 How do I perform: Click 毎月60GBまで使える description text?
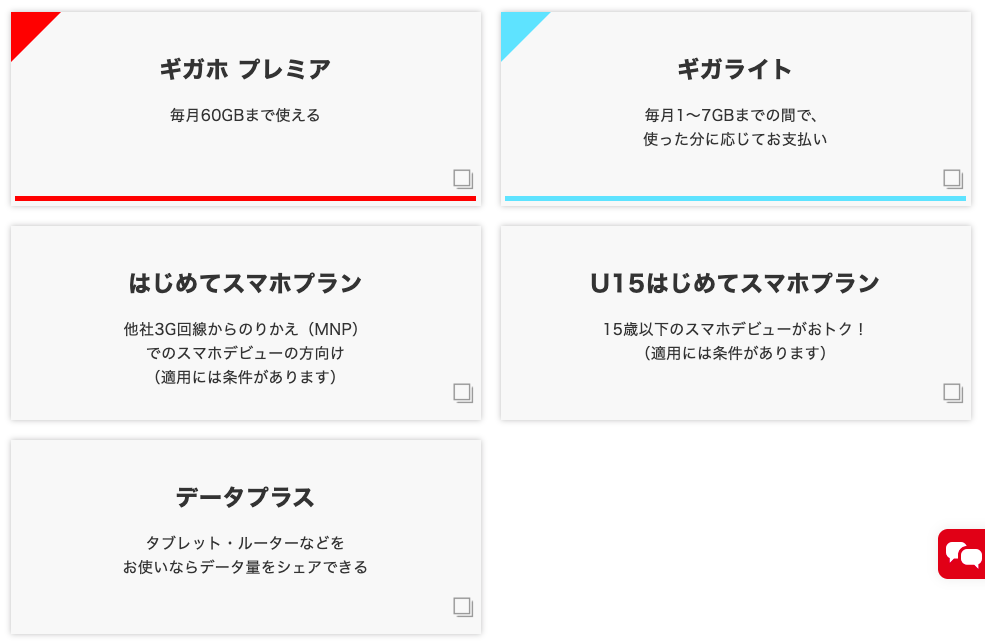click(245, 115)
